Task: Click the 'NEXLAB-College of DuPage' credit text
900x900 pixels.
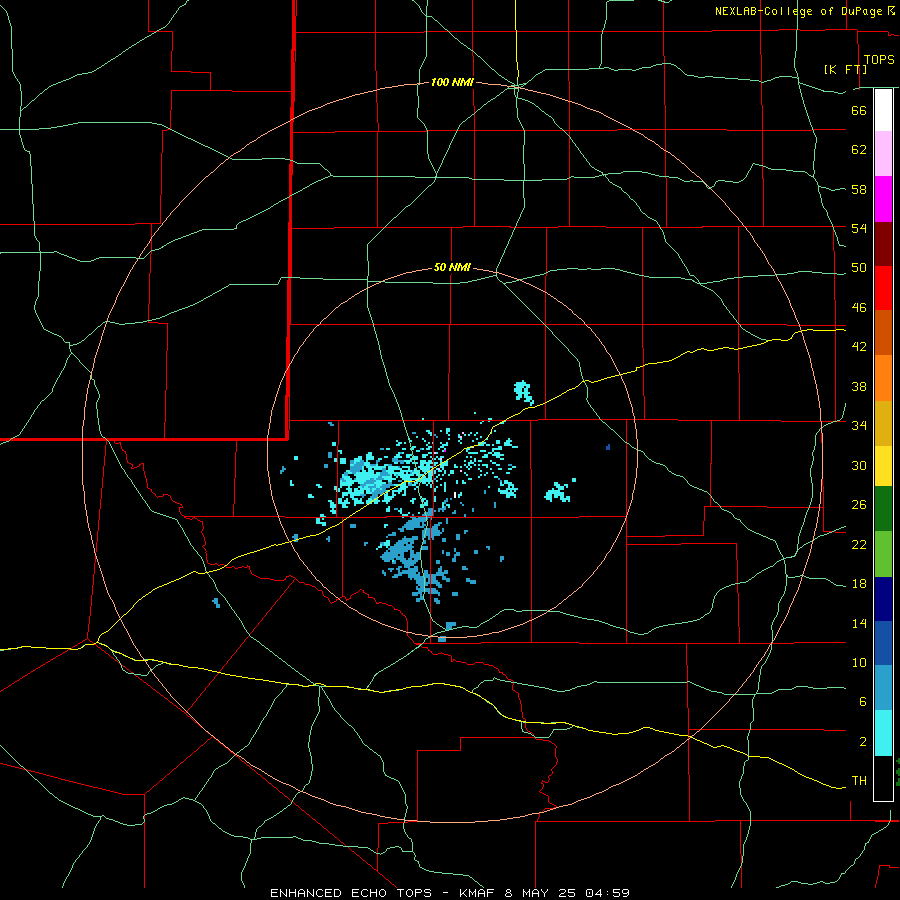Action: (x=798, y=11)
